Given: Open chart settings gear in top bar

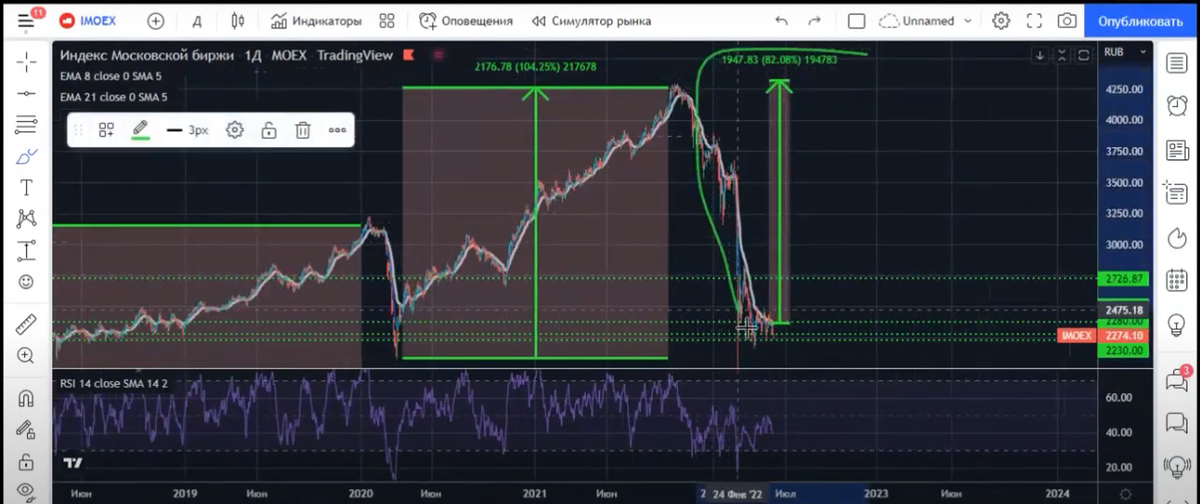Looking at the screenshot, I should pos(1001,21).
